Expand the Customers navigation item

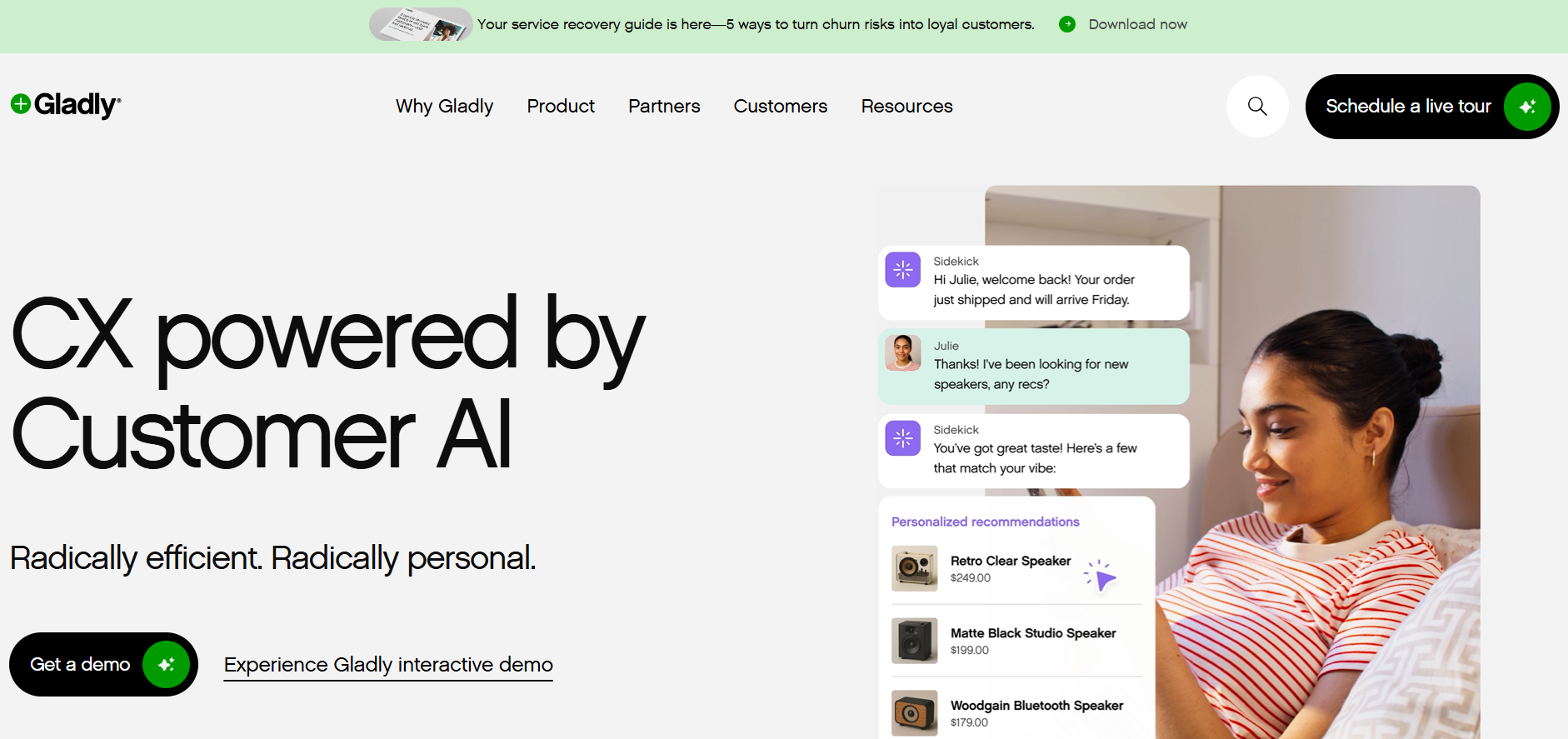coord(780,107)
